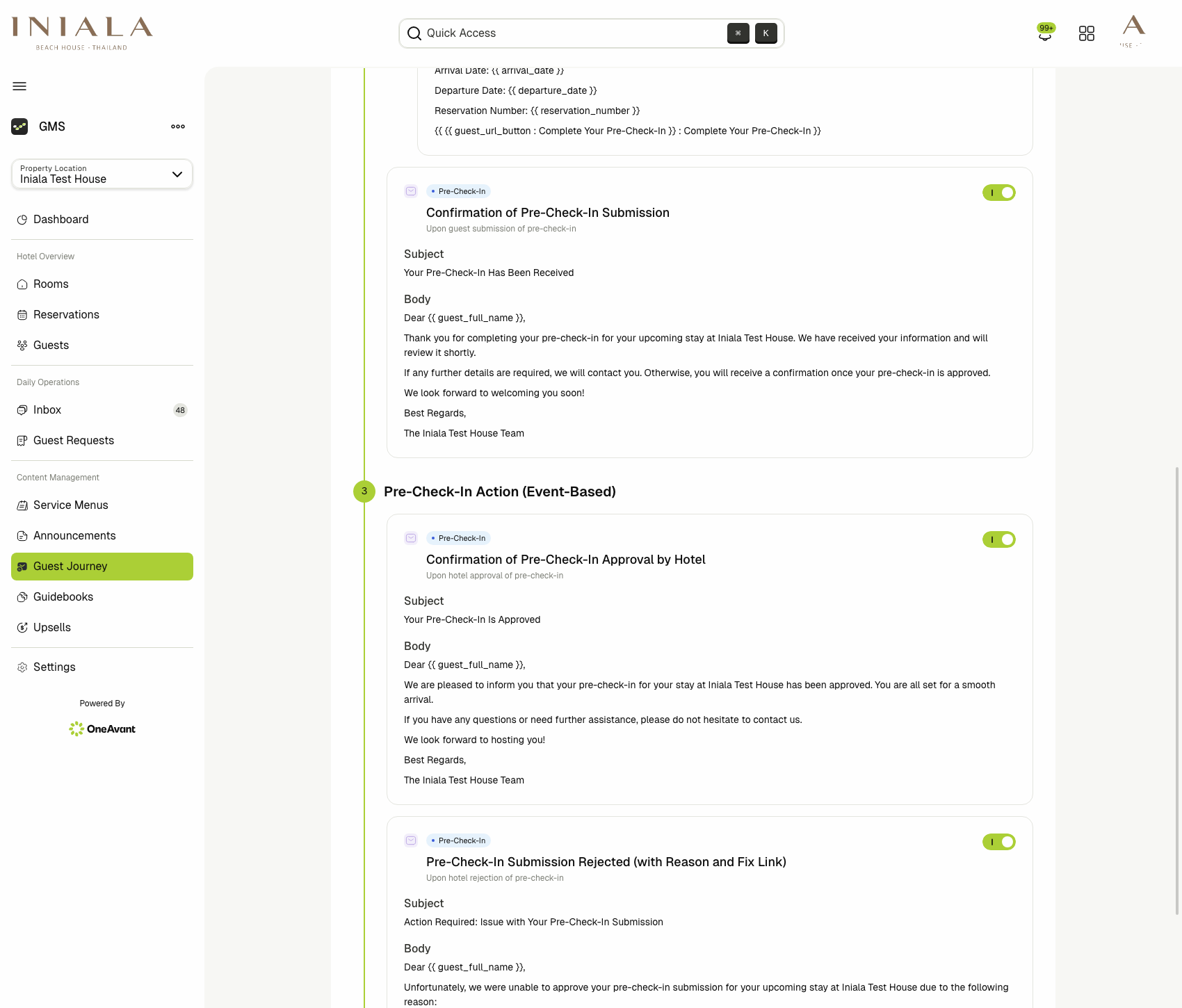
Task: Open the Service Menus icon
Action: (23, 505)
